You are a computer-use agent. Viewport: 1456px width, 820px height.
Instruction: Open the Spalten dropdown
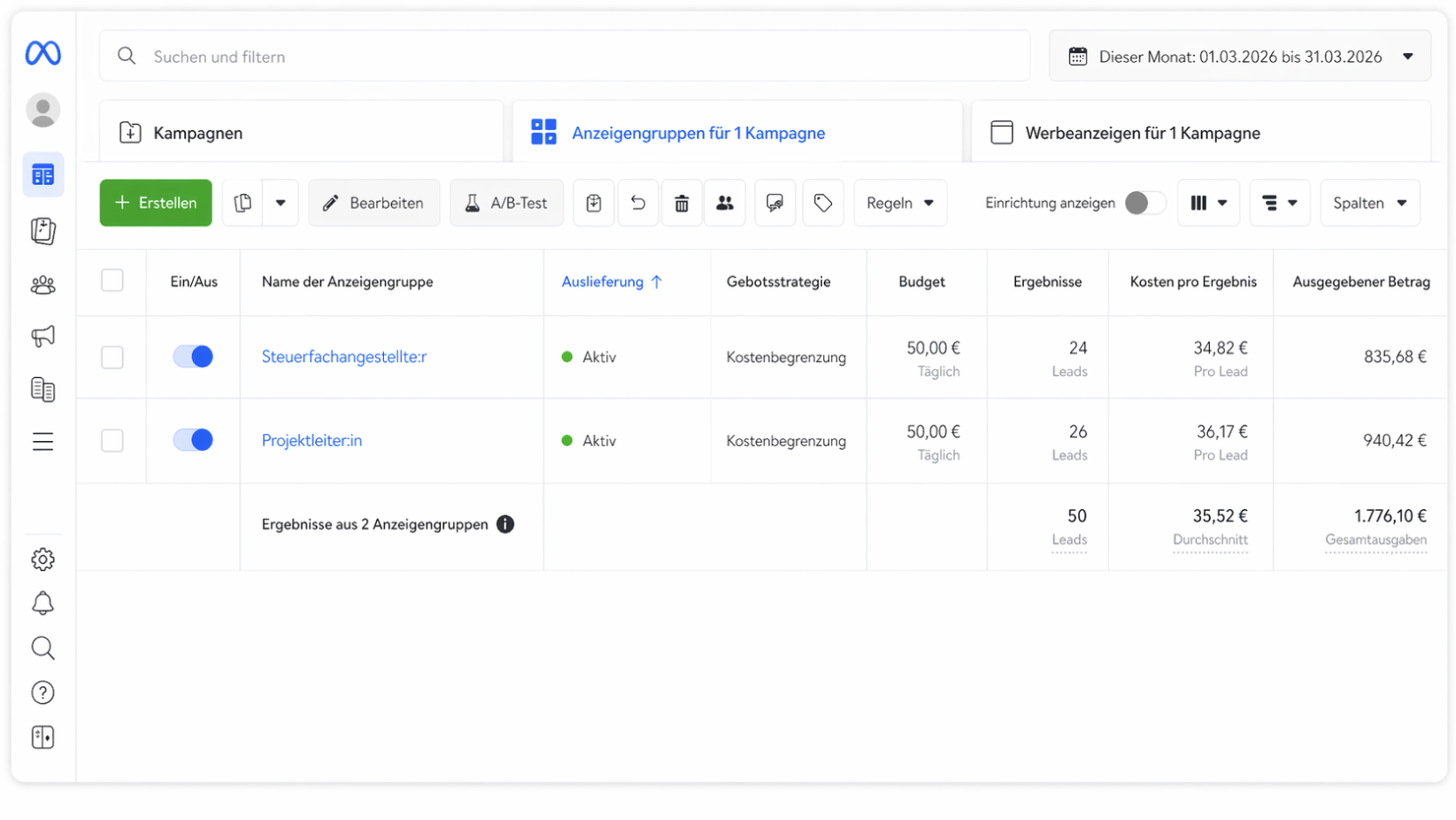tap(1370, 203)
